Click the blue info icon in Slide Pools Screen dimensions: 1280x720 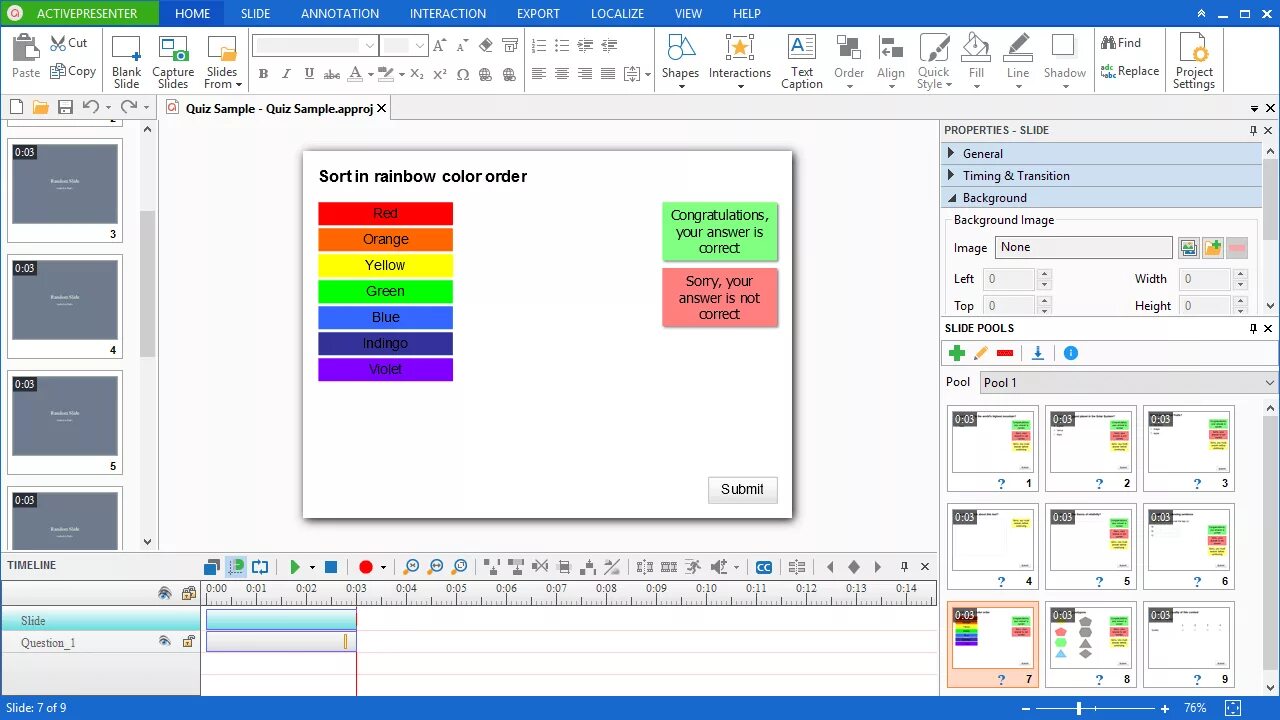tap(1071, 353)
